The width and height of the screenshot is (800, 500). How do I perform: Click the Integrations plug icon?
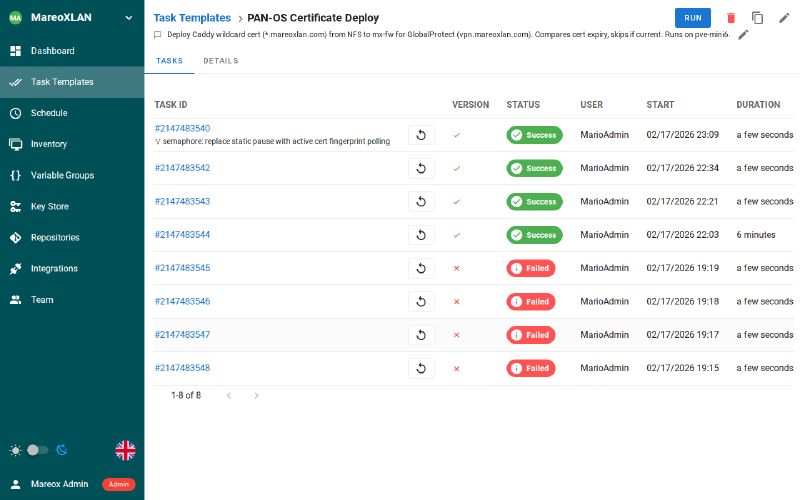[x=16, y=269]
